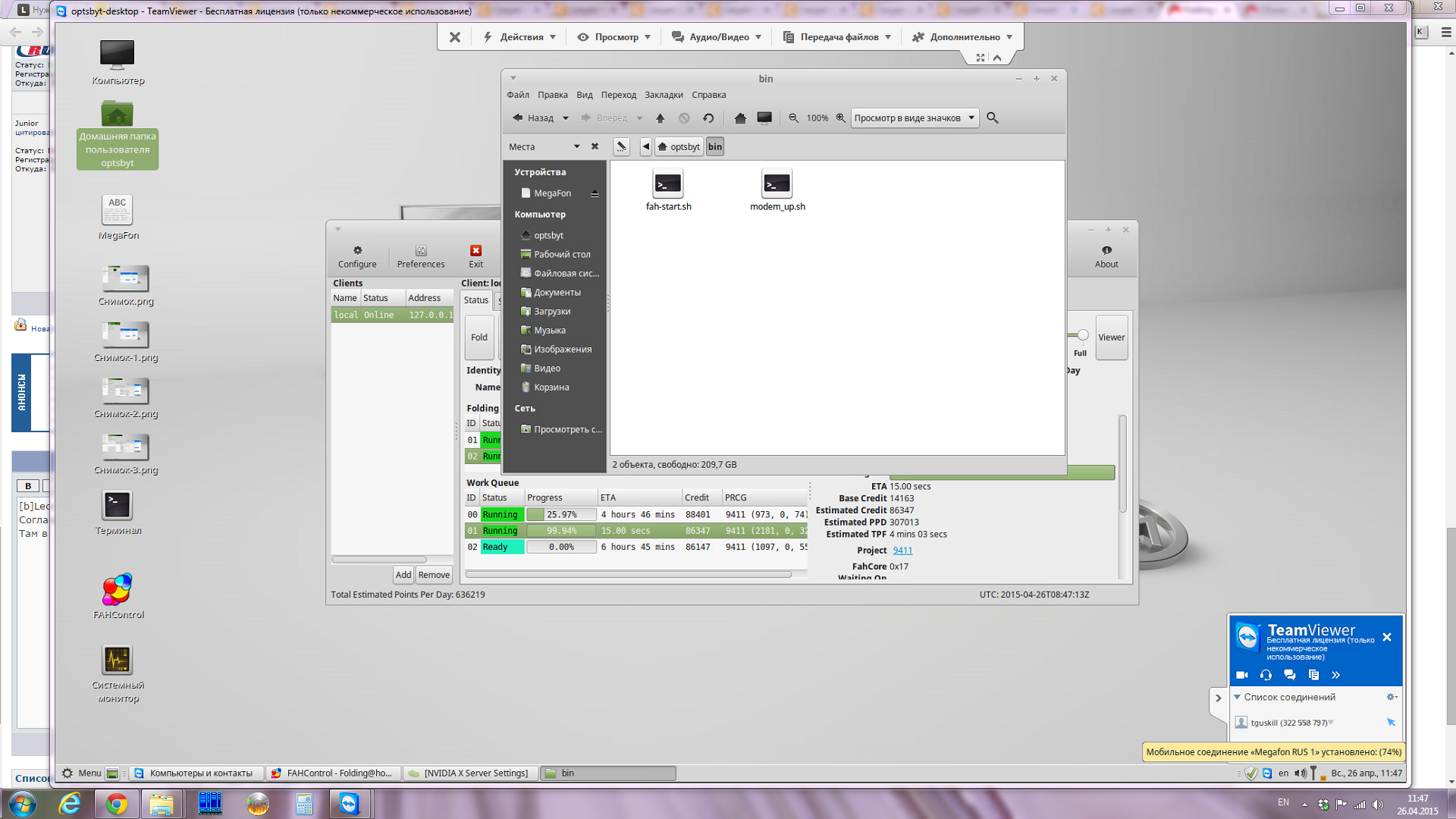This screenshot has height=819, width=1456.
Task: Open TeamViewer 'Передача файлов' menu
Action: pyautogui.click(x=837, y=37)
